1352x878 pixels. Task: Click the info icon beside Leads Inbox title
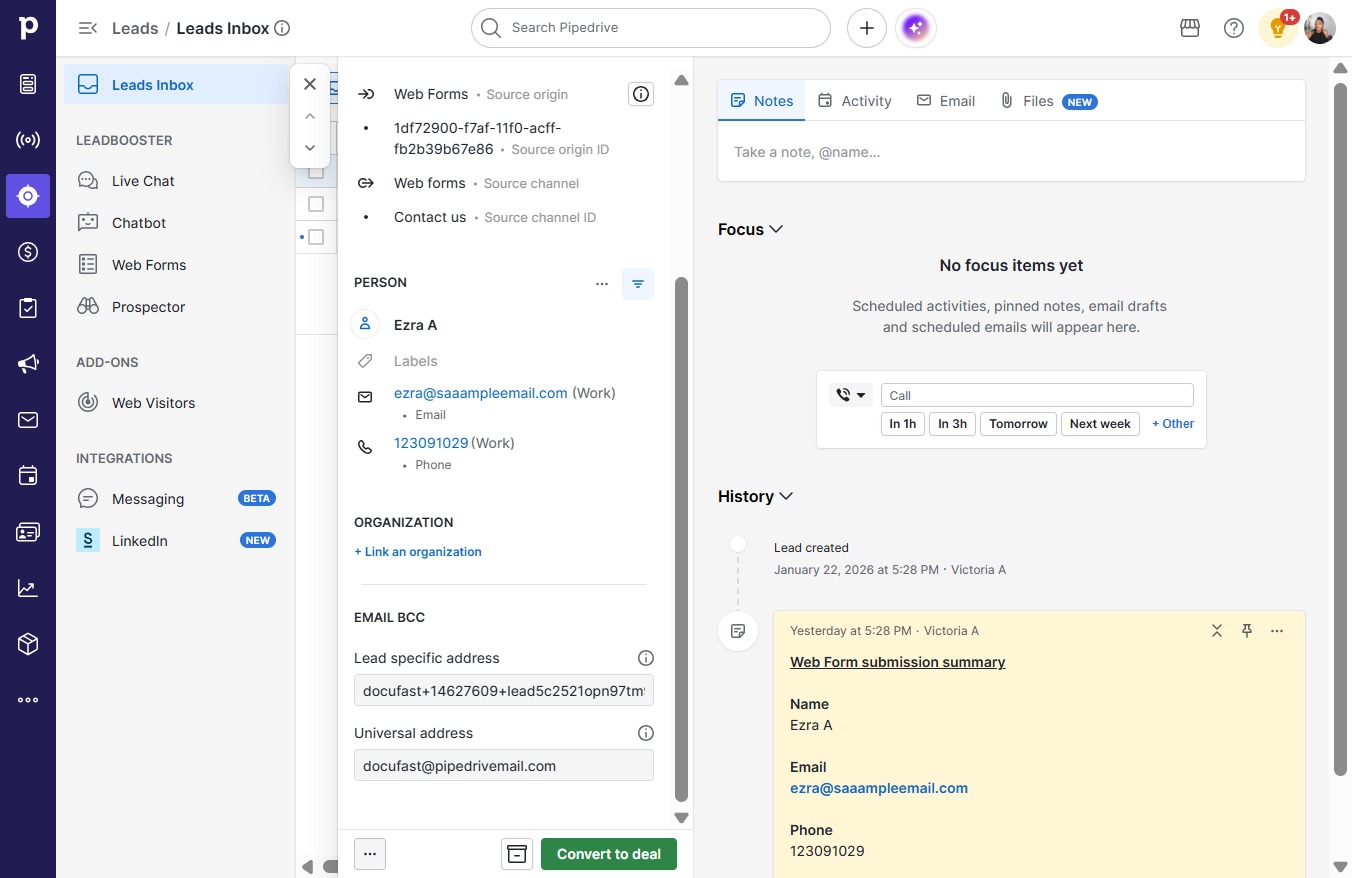click(x=282, y=28)
